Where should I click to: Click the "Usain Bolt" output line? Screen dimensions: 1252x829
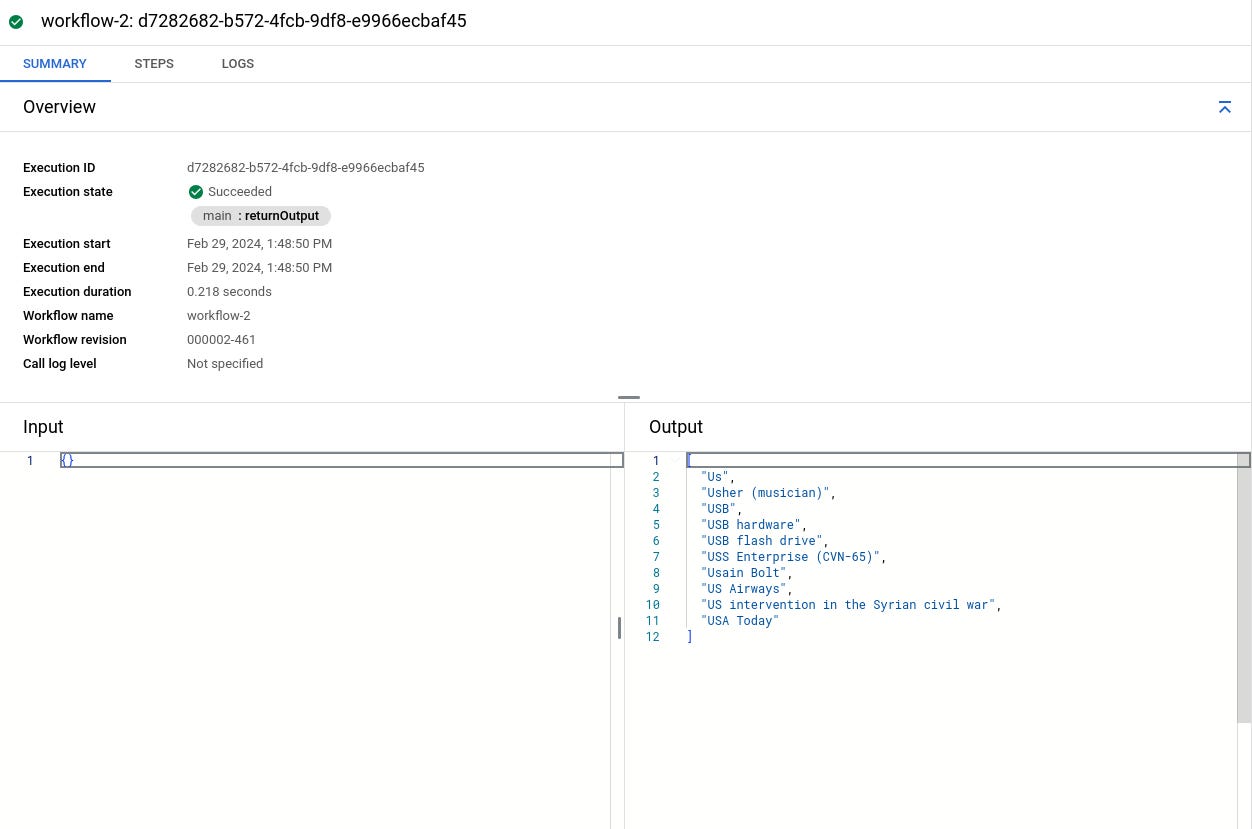(x=747, y=573)
